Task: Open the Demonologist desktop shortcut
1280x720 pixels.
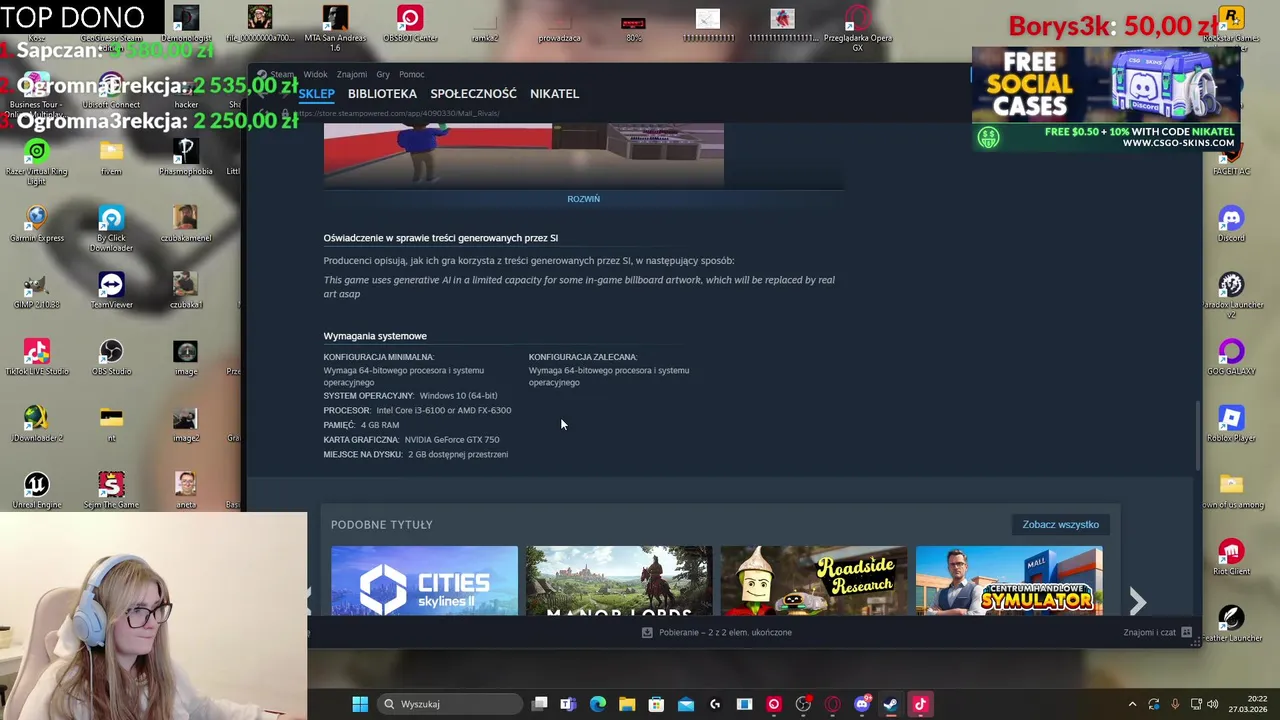Action: click(186, 24)
